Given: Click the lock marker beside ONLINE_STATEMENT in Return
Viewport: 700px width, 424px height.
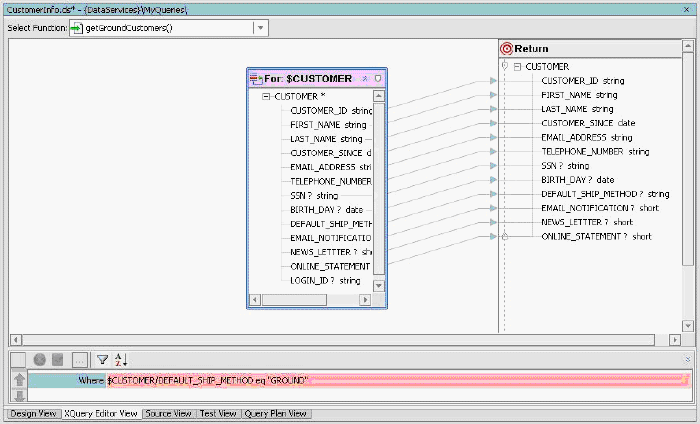Looking at the screenshot, I should (x=505, y=237).
